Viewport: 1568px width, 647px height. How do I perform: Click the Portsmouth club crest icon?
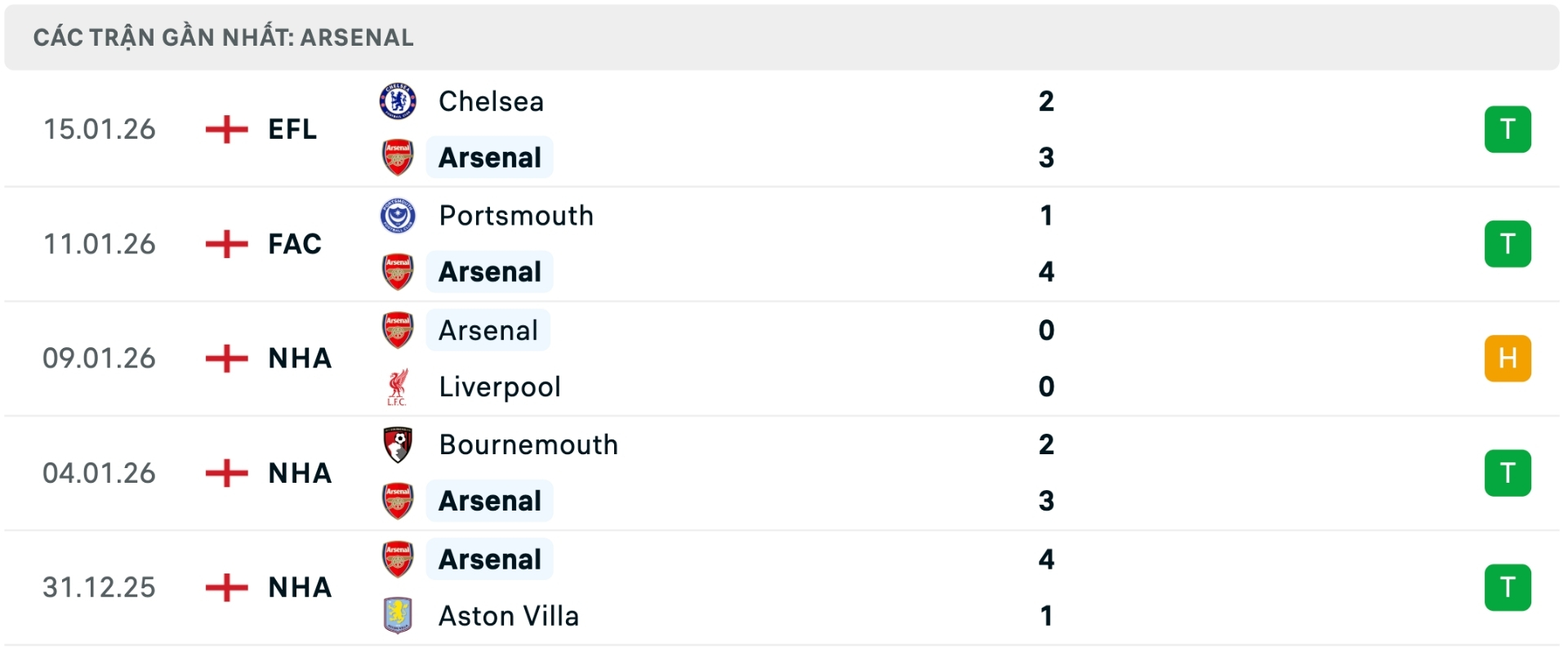point(398,216)
